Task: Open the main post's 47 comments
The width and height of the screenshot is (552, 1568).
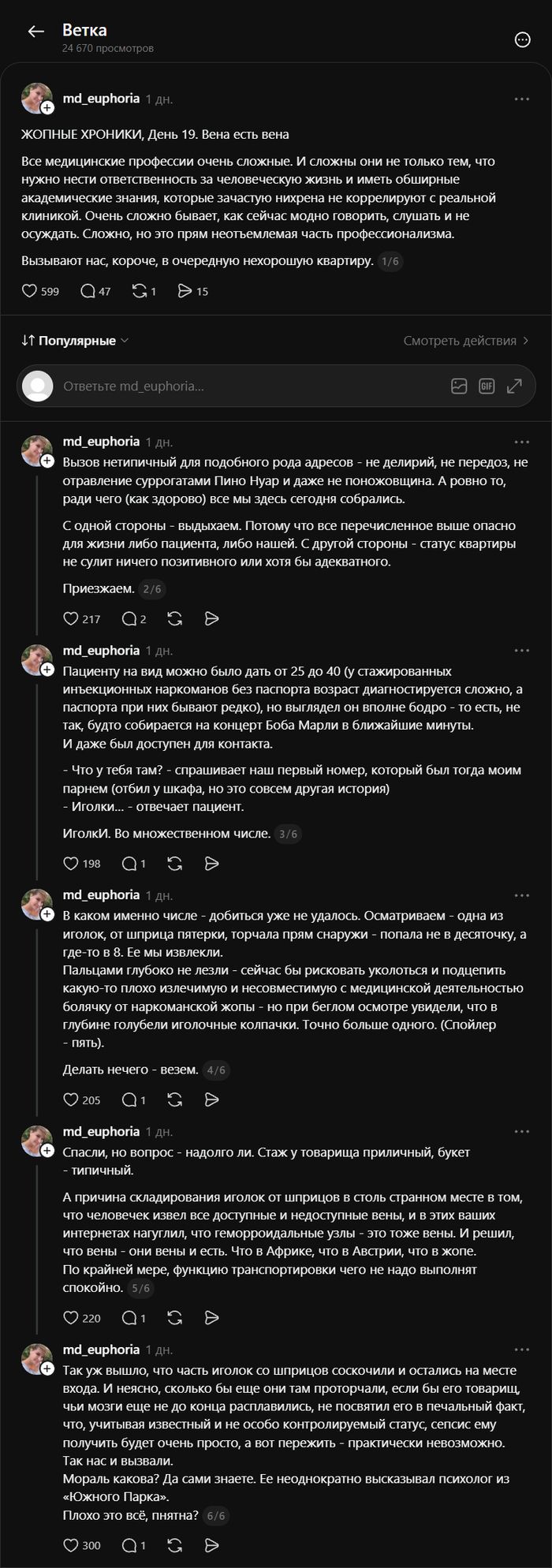Action: point(95,291)
